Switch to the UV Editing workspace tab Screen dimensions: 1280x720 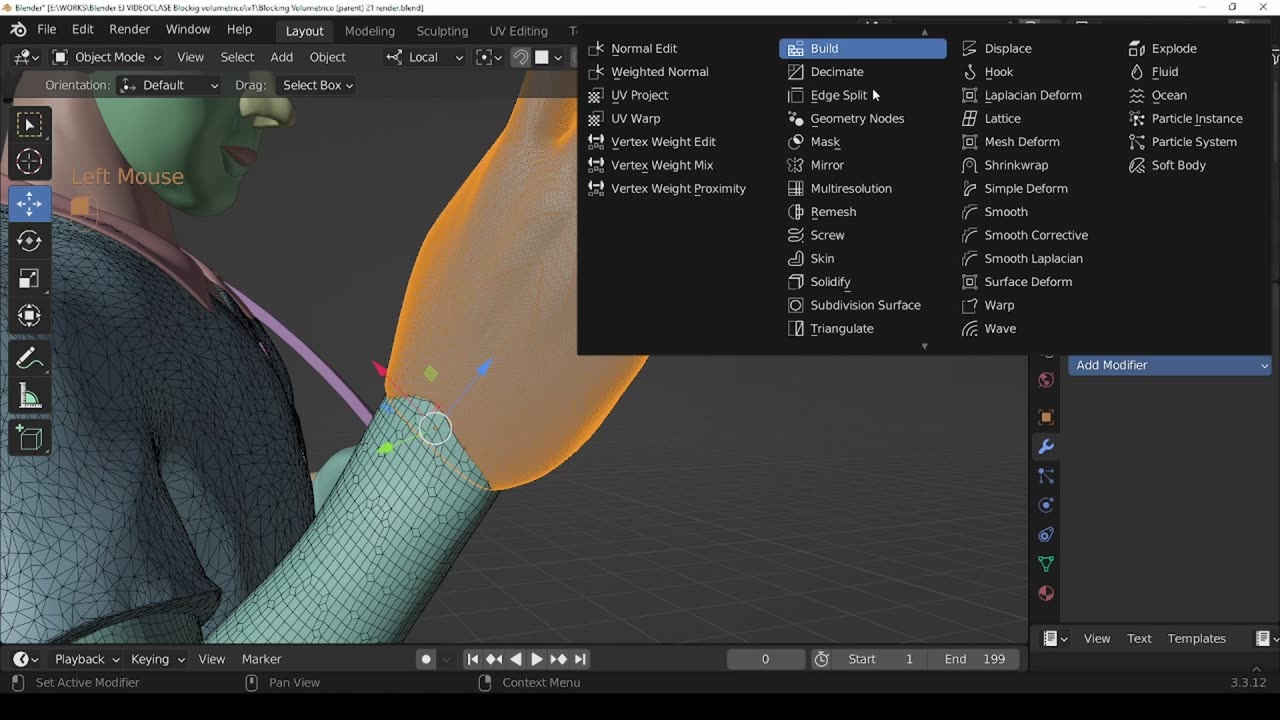point(519,31)
